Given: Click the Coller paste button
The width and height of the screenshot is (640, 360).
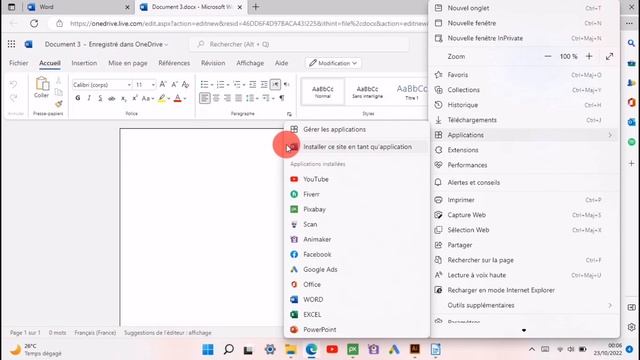Looking at the screenshot, I should pyautogui.click(x=41, y=87).
